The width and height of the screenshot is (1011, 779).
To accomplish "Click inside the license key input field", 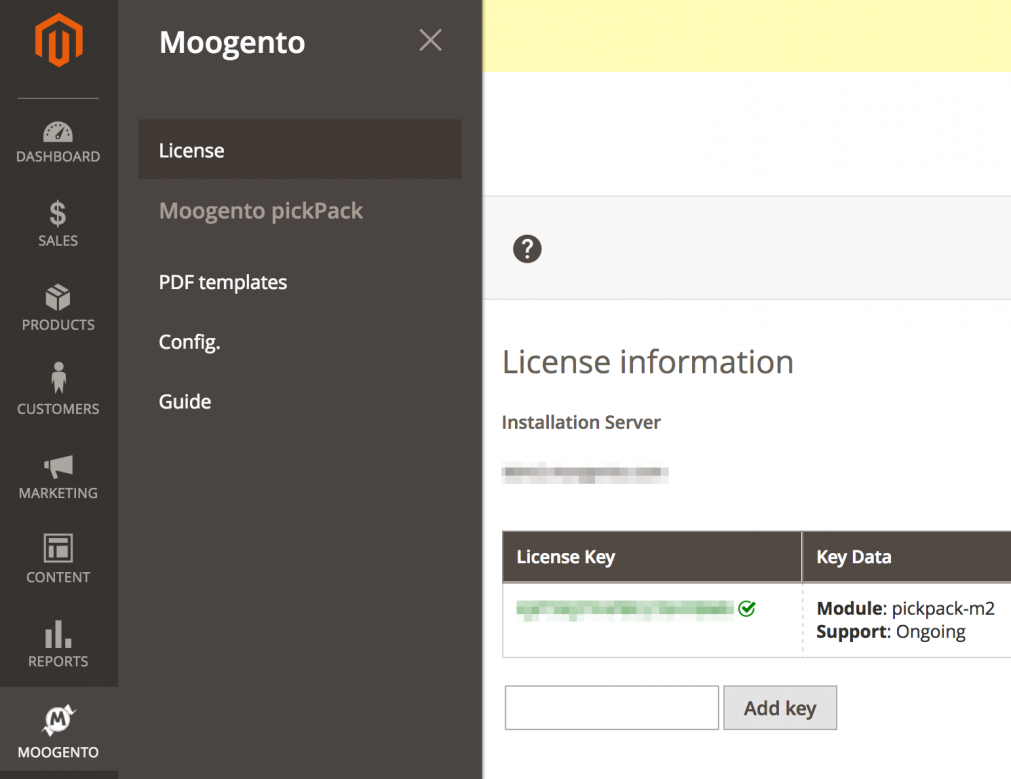I will pos(610,707).
